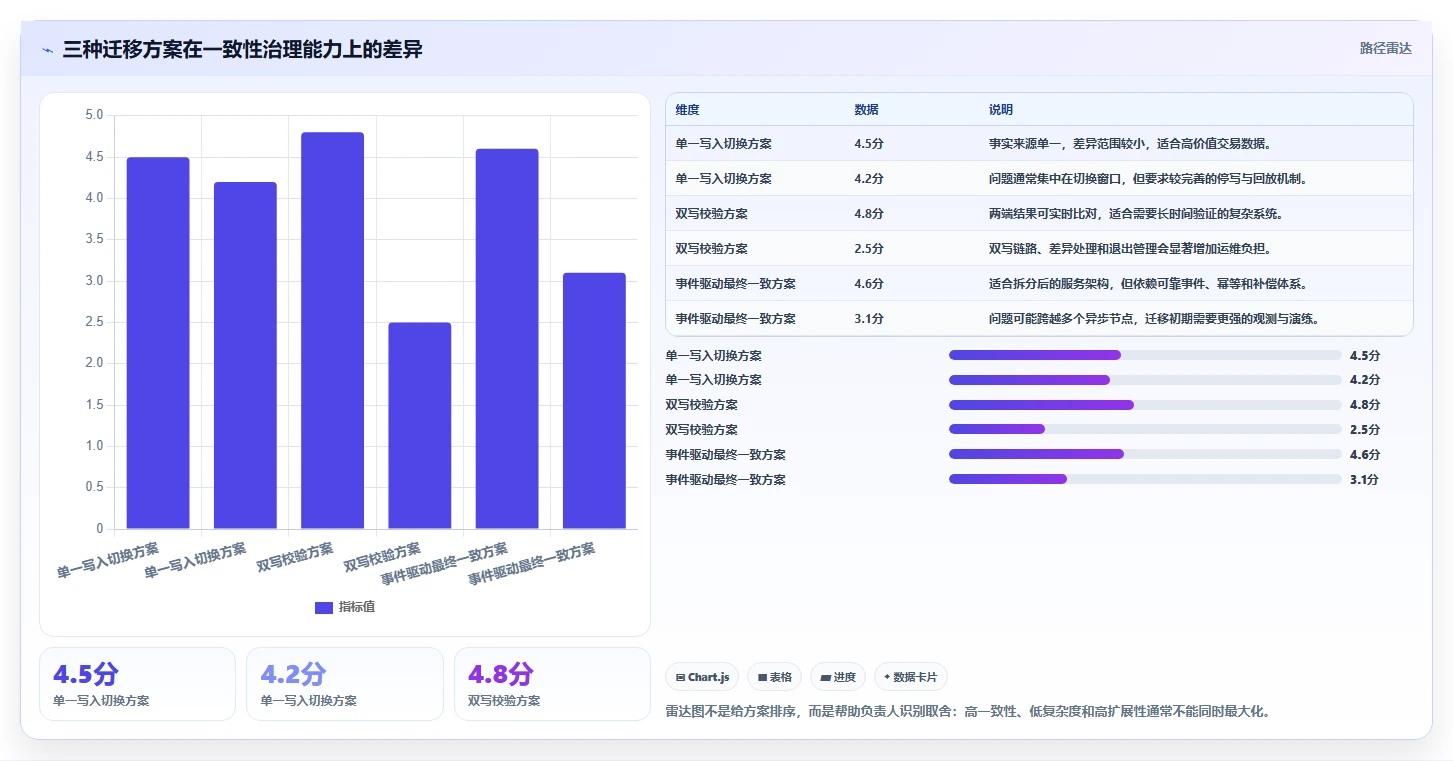Click the chart bar reaching 4.6
Image resolution: width=1453 pixels, height=761 pixels.
[x=507, y=339]
